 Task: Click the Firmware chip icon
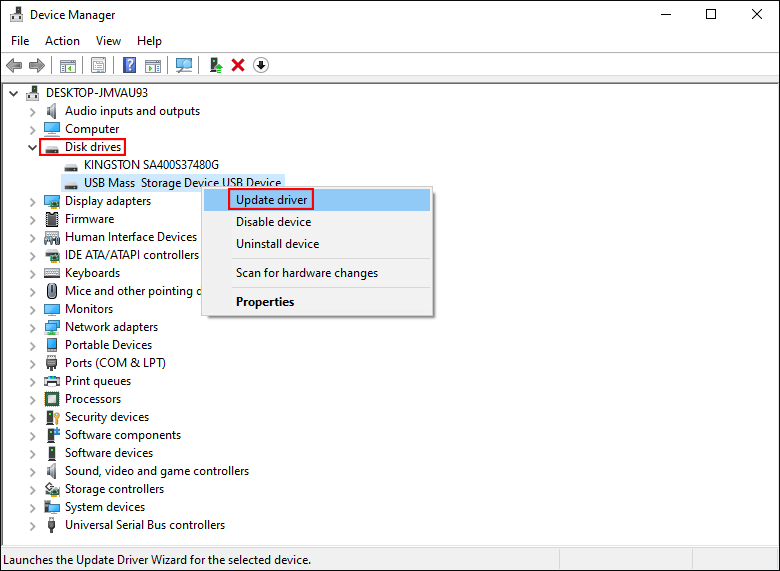tap(52, 219)
